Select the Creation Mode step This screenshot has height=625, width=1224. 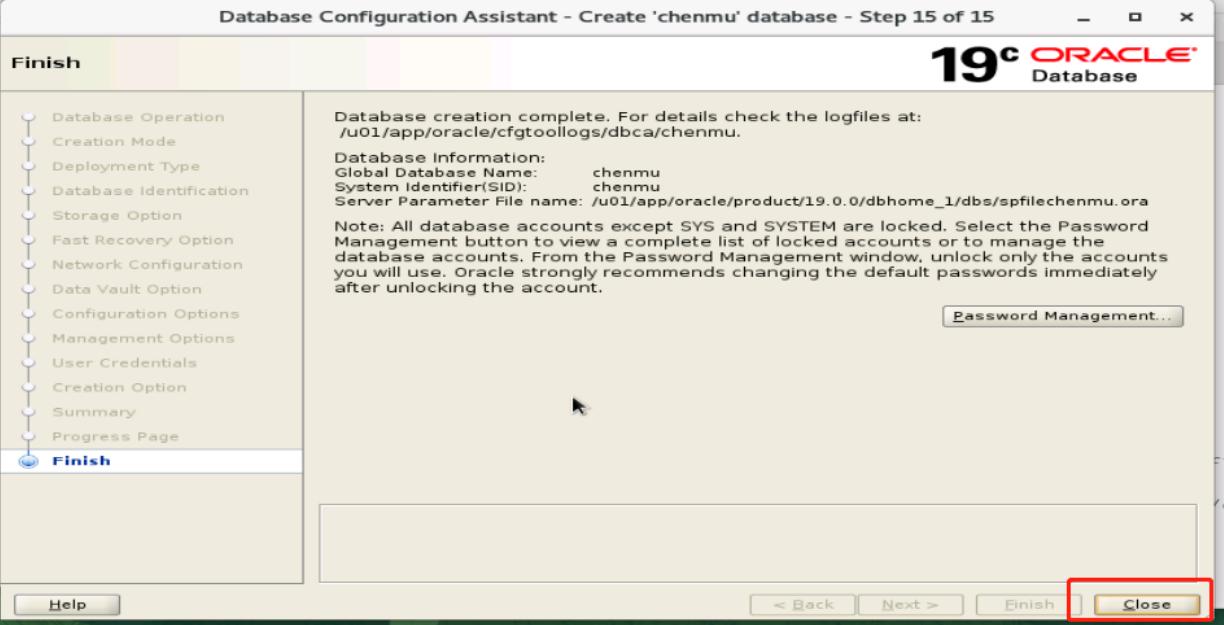tap(114, 142)
